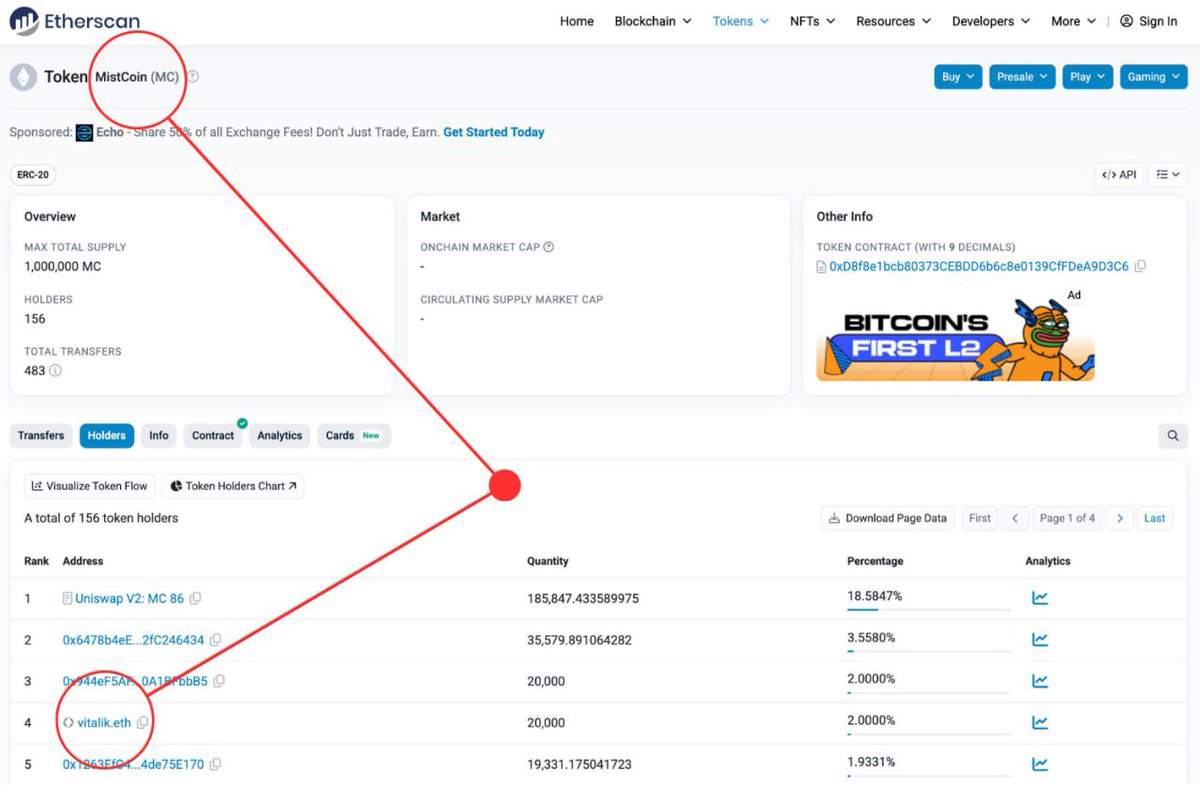The image size is (1200, 800).
Task: Expand the More menu
Action: tap(1073, 21)
